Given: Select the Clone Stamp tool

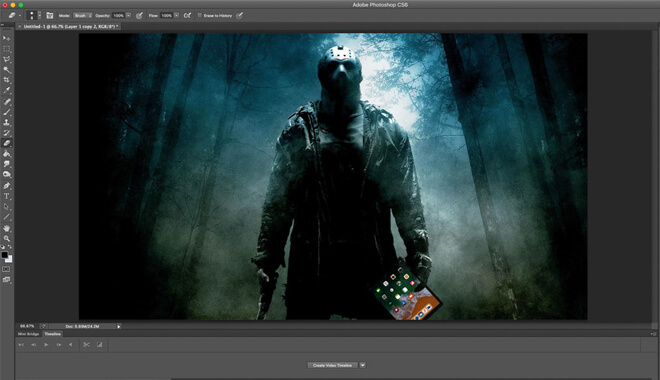Looking at the screenshot, I should pyautogui.click(x=7, y=122).
